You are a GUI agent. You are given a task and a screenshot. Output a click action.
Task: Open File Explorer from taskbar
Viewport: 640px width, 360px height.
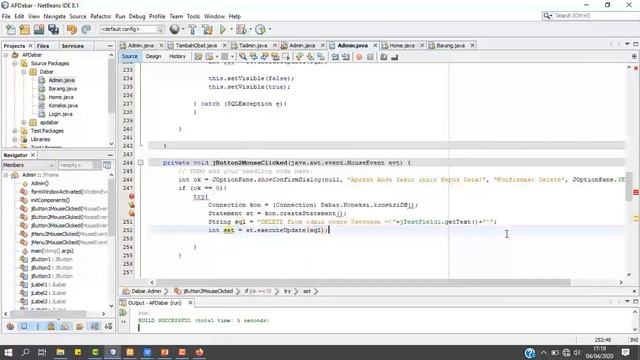[60, 352]
